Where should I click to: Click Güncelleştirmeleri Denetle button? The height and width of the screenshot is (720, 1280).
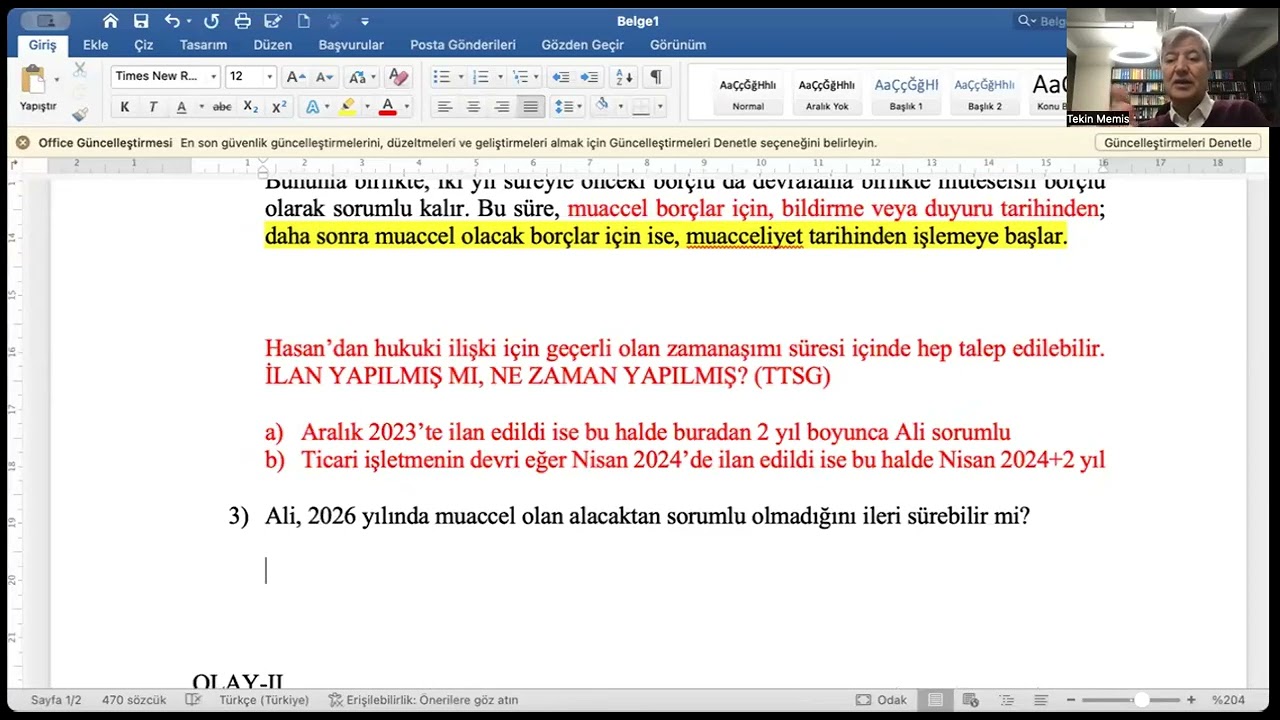1177,143
